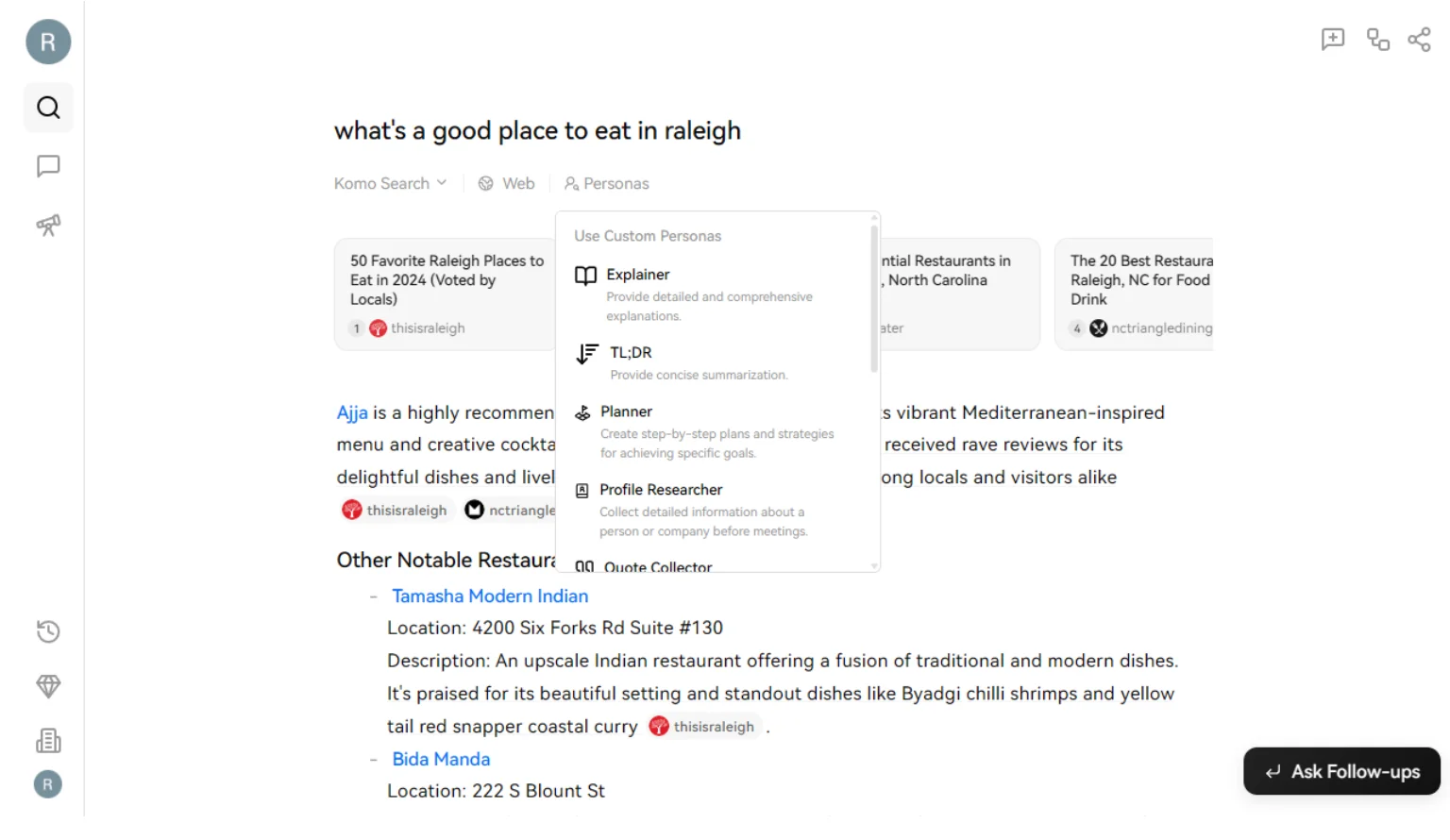1450x840 pixels.
Task: Open the telescope discover icon in sidebar
Action: [47, 226]
